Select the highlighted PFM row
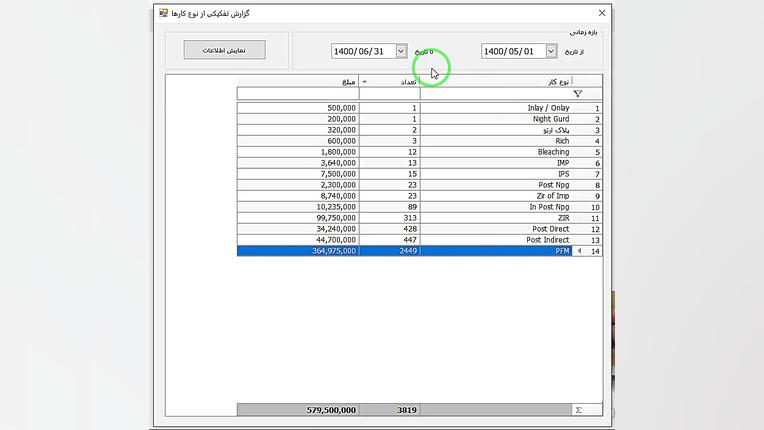The width and height of the screenshot is (764, 430). pyautogui.click(x=420, y=251)
